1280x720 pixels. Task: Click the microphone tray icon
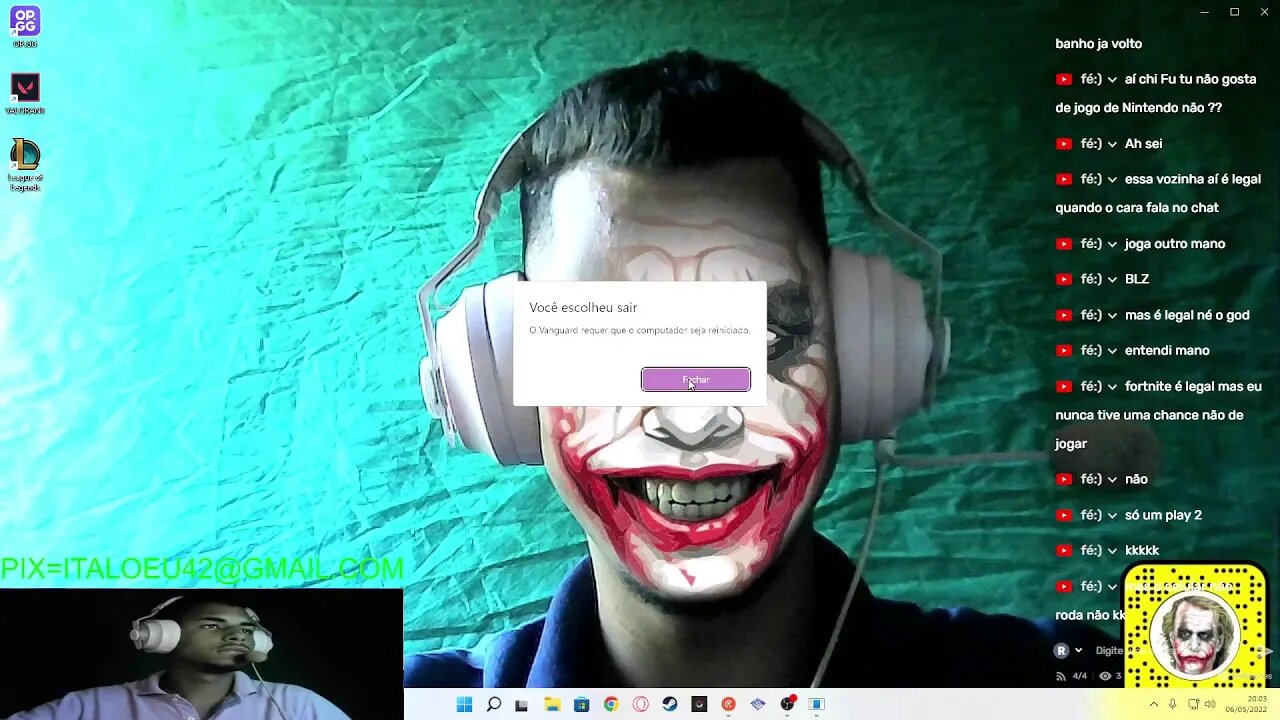coord(1173,704)
